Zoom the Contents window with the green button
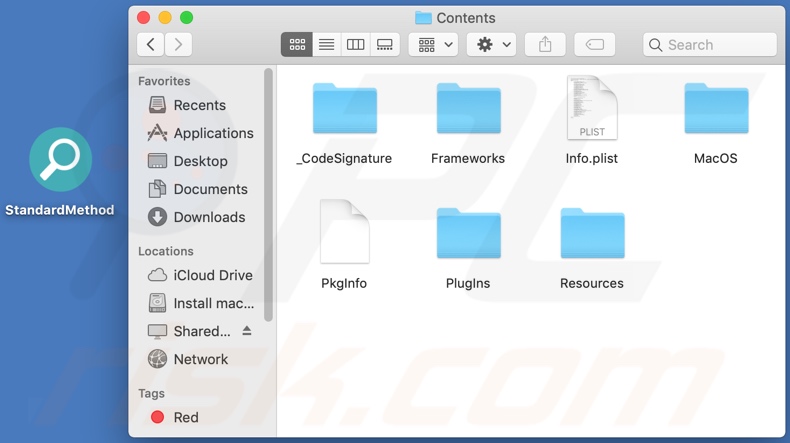790x443 pixels. click(x=186, y=18)
